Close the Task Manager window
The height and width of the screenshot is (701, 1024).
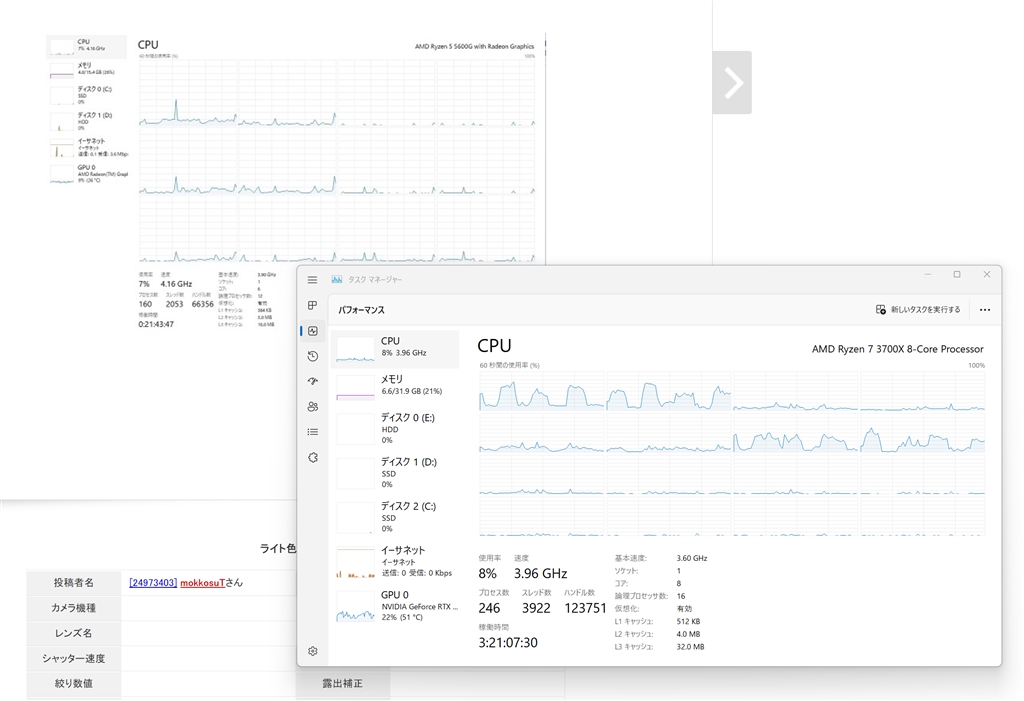click(987, 274)
